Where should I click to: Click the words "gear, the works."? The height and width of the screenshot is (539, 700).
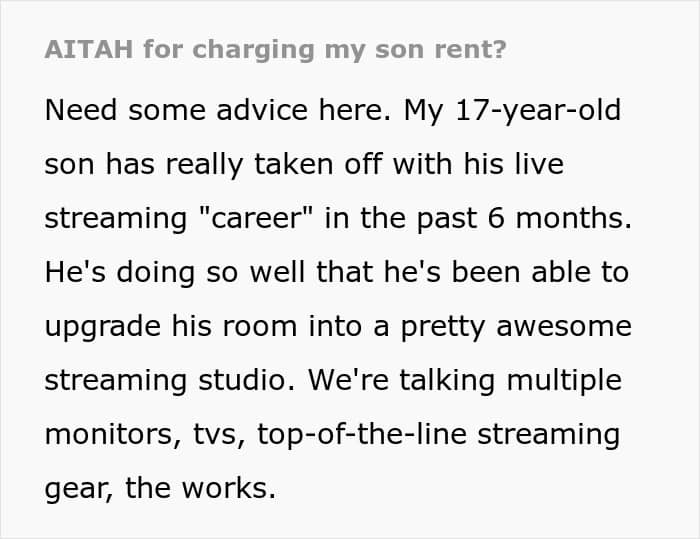click(159, 489)
